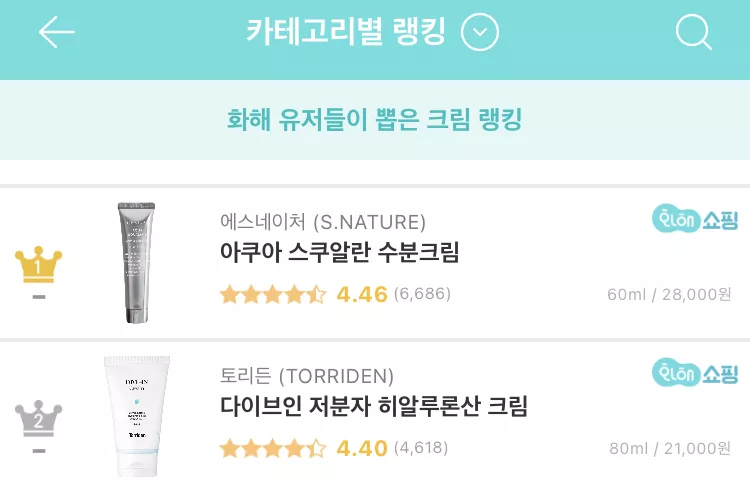Open 아쿠아 스쿠알란 수분크림 product name
This screenshot has height=489, width=750.
[339, 253]
